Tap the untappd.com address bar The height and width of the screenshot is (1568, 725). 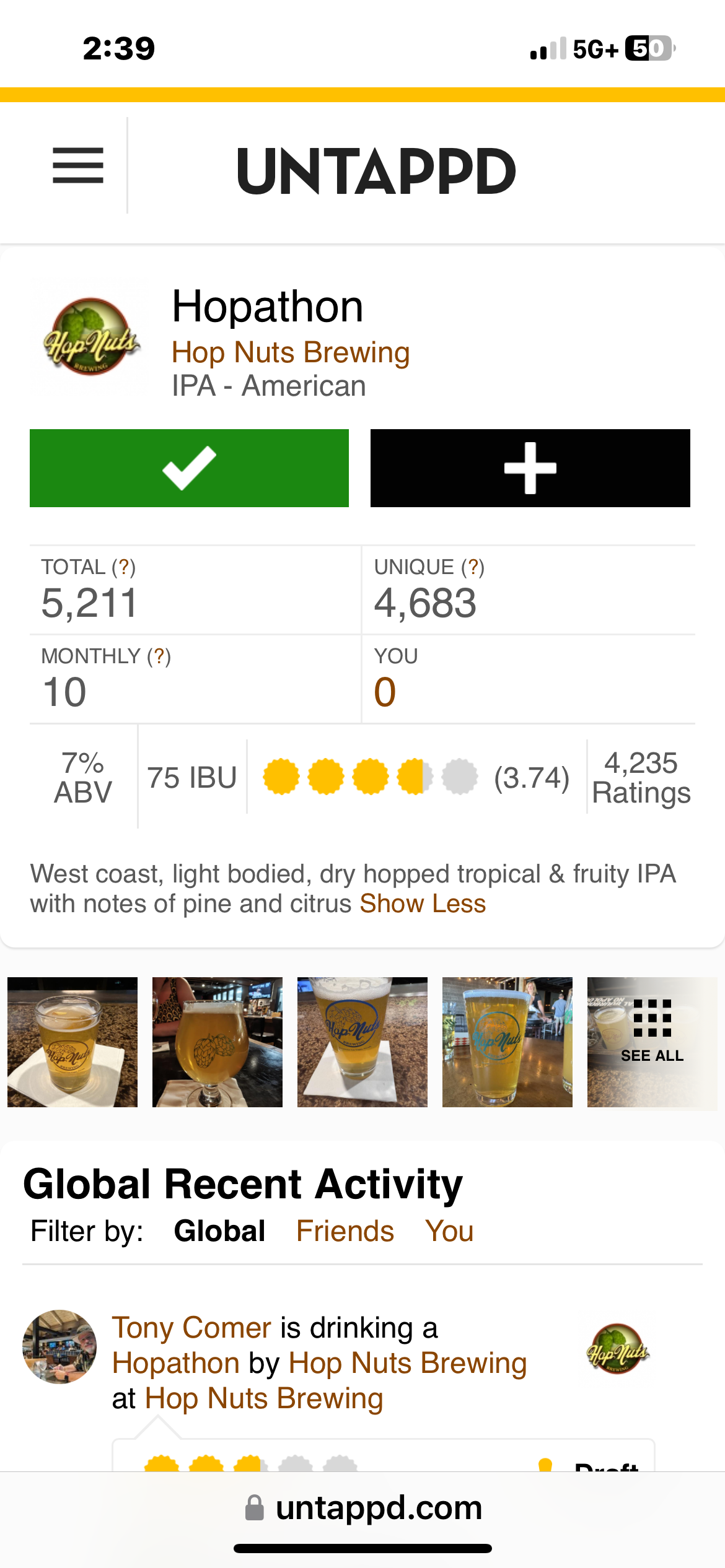click(x=363, y=1507)
